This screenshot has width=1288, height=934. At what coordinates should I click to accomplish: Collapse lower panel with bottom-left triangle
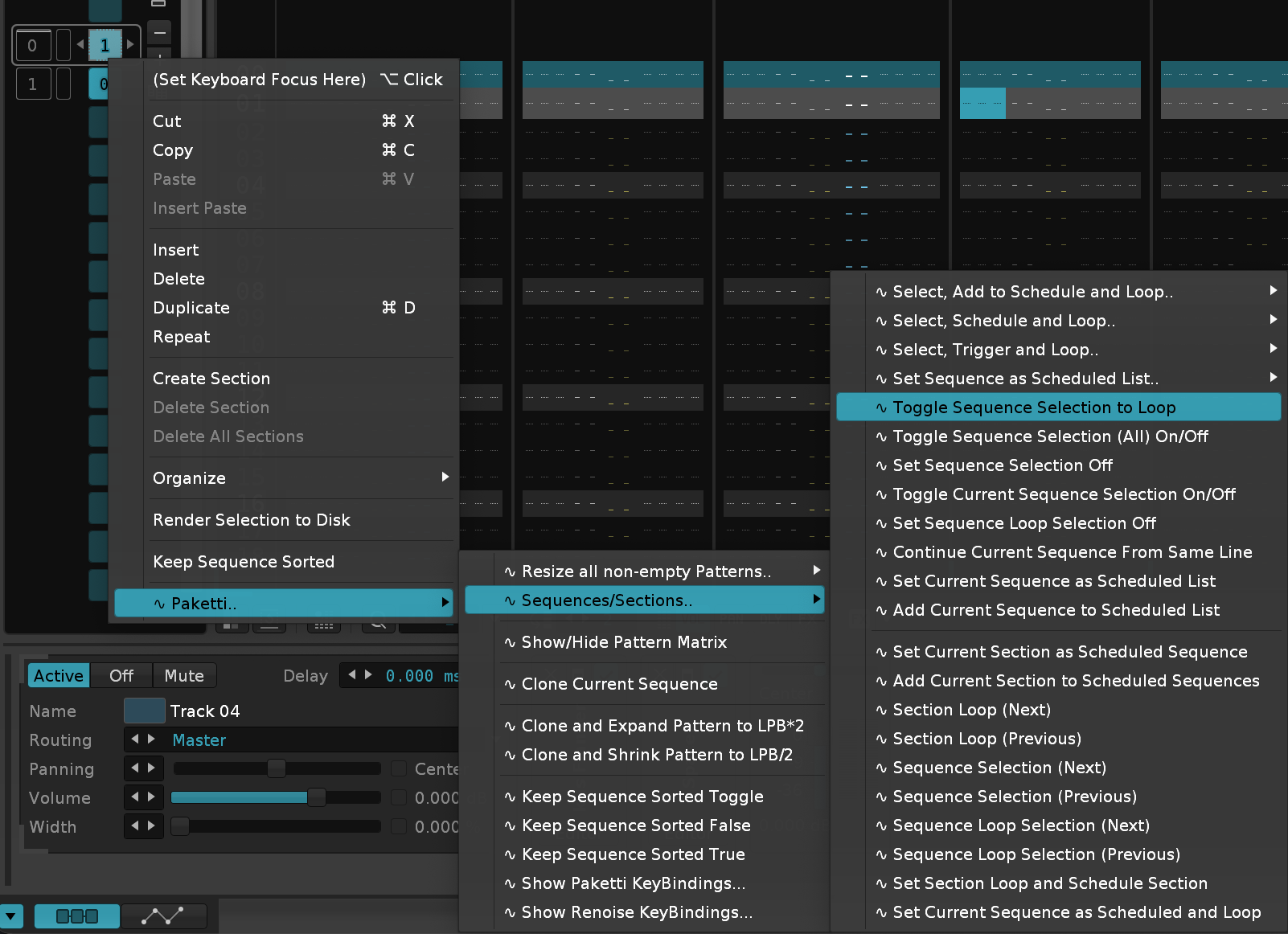11,916
